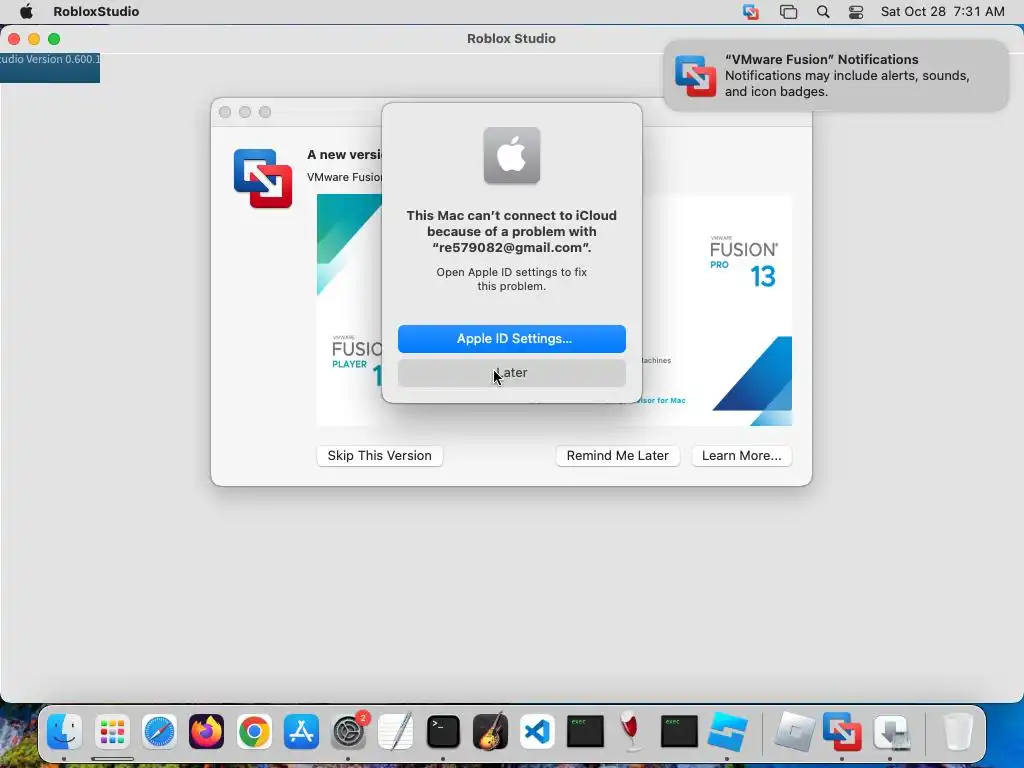Open App Store from the Dock
The height and width of the screenshot is (768, 1024).
tap(301, 731)
